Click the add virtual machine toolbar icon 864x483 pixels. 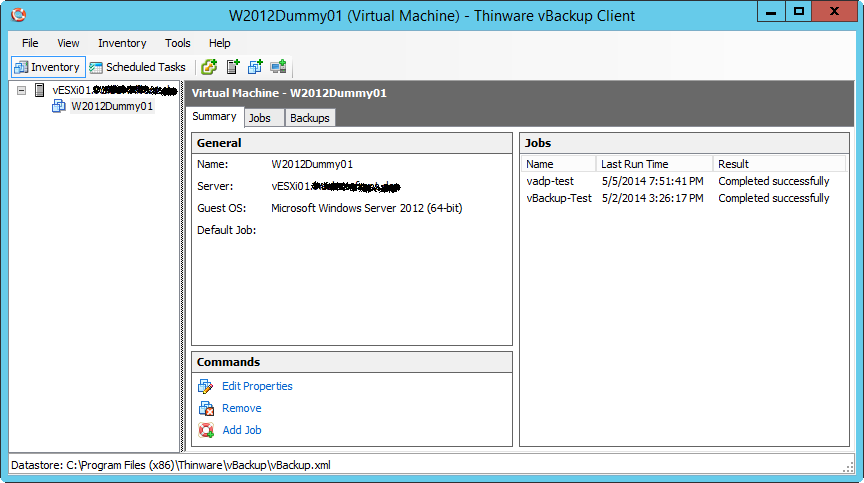[x=255, y=67]
